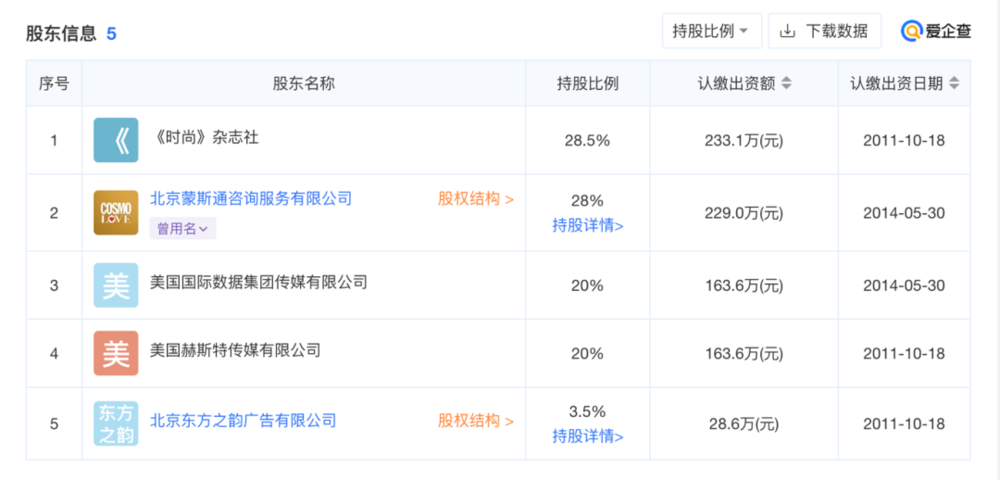1000x480 pixels.
Task: Open 北京蒙斯通咨询服务有限公司 company link
Action: [251, 199]
